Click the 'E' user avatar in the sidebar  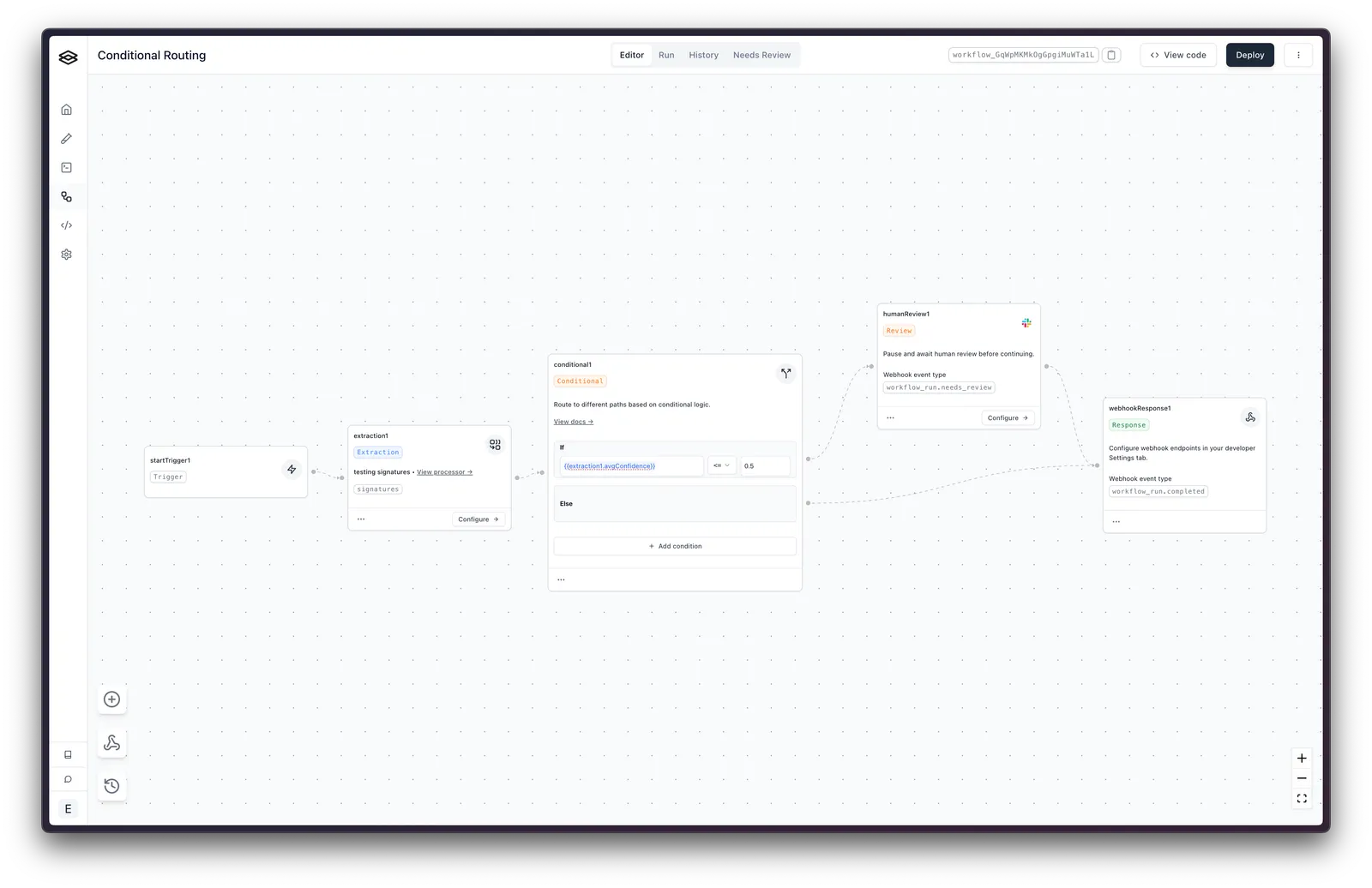(68, 809)
